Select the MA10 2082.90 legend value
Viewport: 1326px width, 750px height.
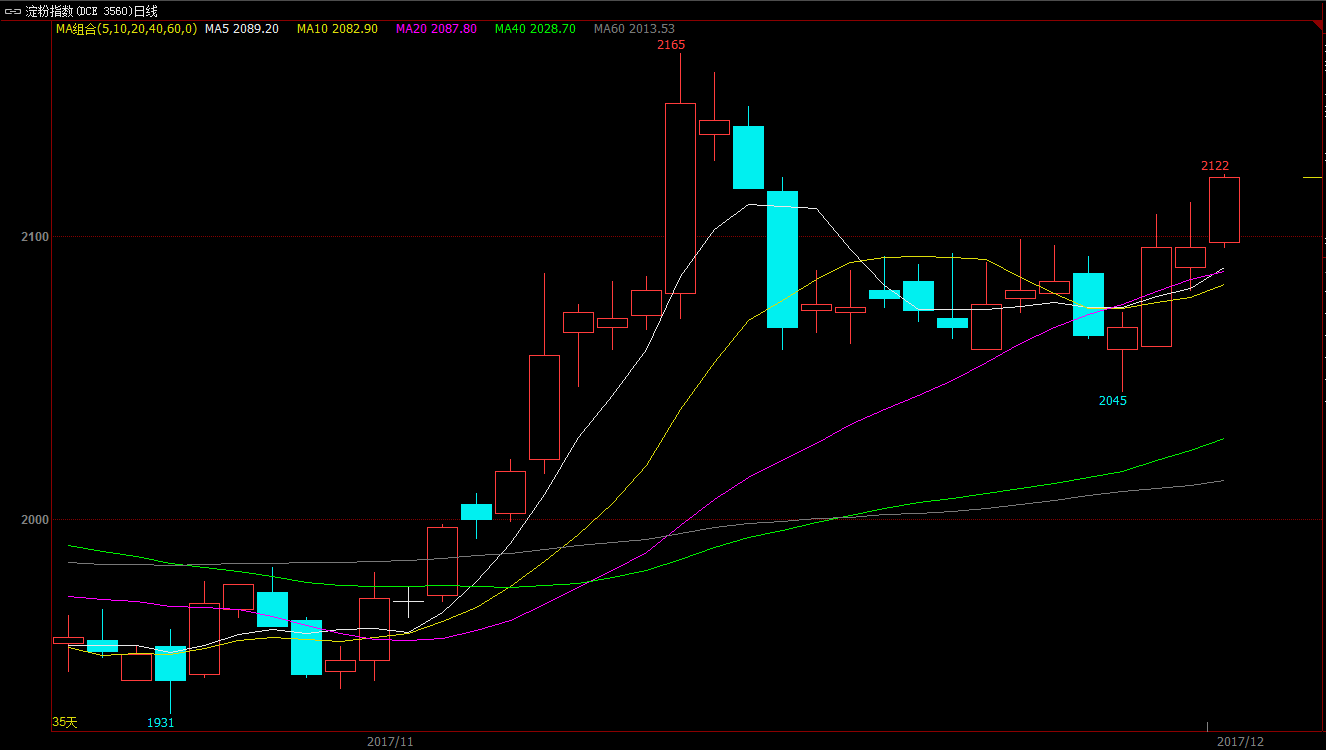pos(337,29)
